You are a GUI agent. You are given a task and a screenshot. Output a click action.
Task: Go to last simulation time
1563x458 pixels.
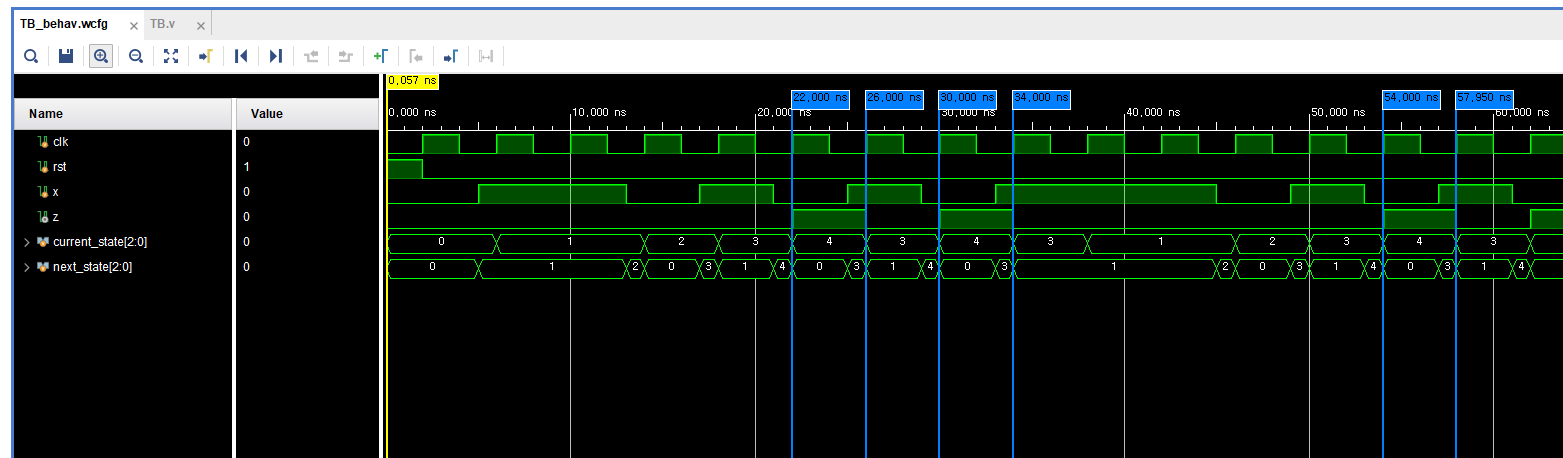click(x=276, y=56)
